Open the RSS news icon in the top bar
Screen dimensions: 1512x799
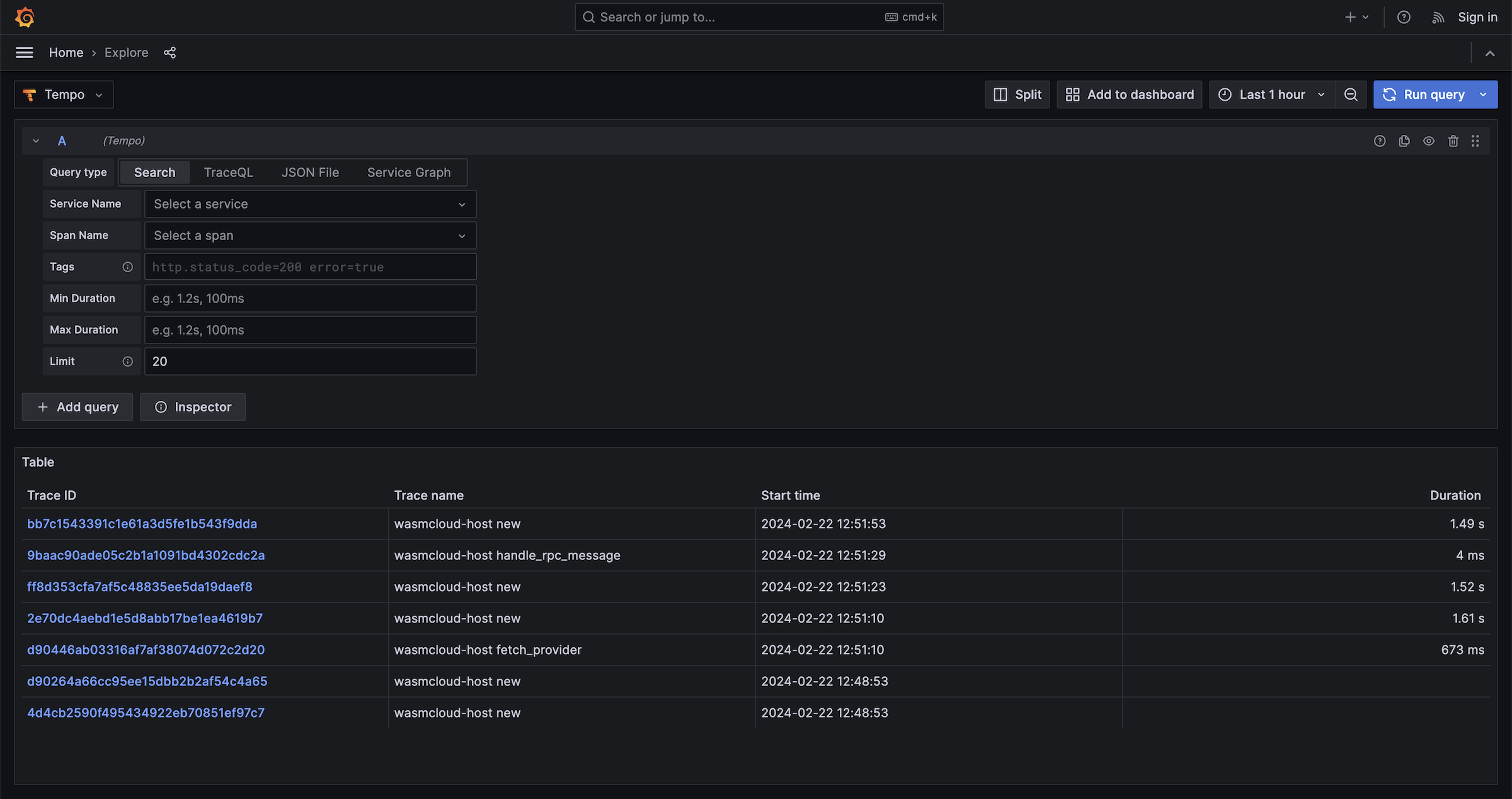1438,17
